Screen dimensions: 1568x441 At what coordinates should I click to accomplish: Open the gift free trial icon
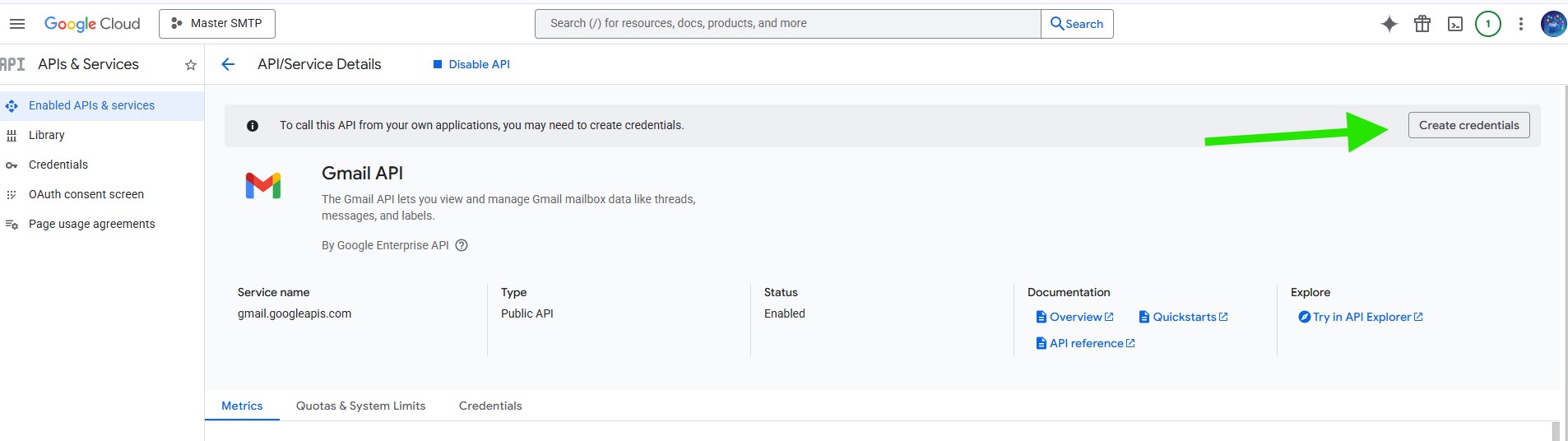[x=1422, y=24]
